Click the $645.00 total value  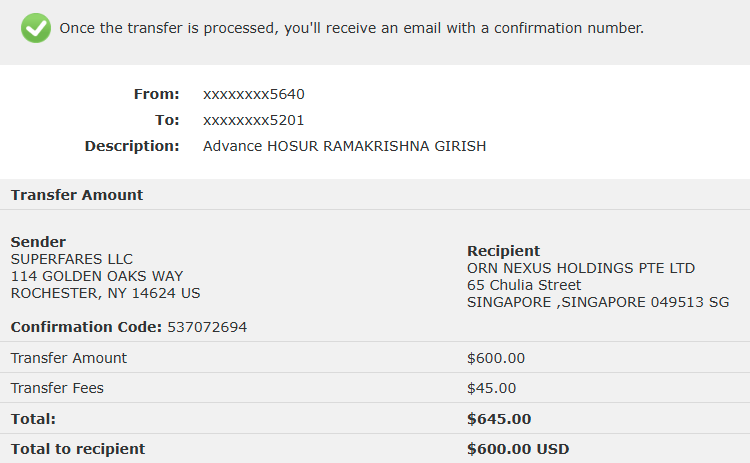[499, 419]
